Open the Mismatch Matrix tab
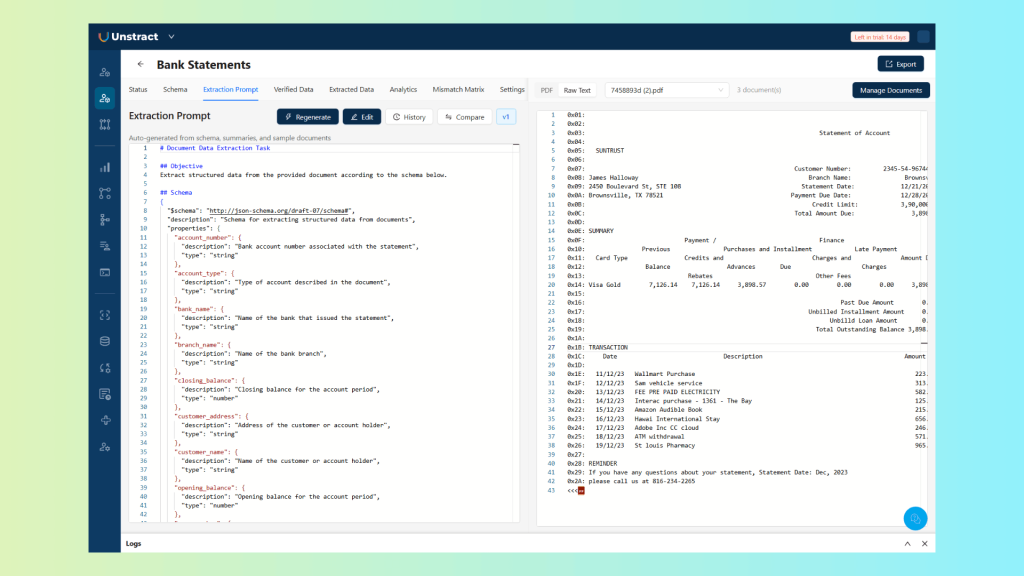Viewport: 1024px width, 576px height. pyautogui.click(x=458, y=89)
